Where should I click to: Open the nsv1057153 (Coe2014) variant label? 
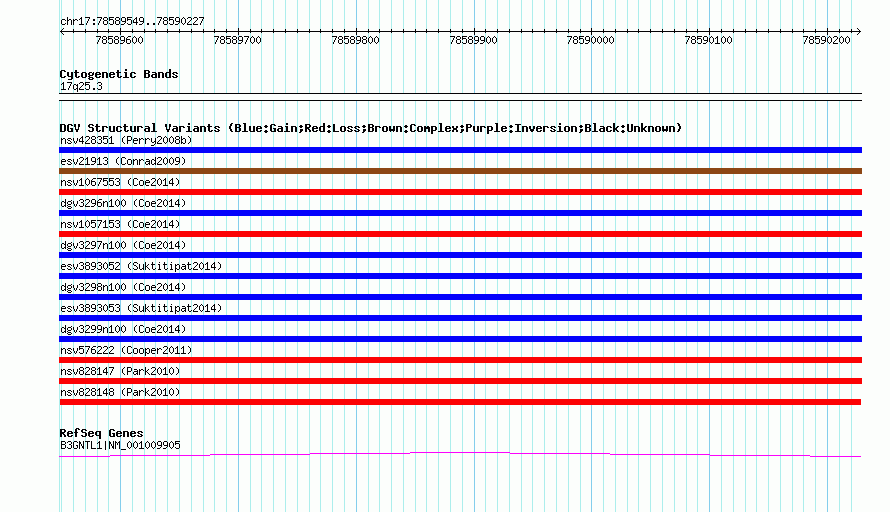click(120, 224)
